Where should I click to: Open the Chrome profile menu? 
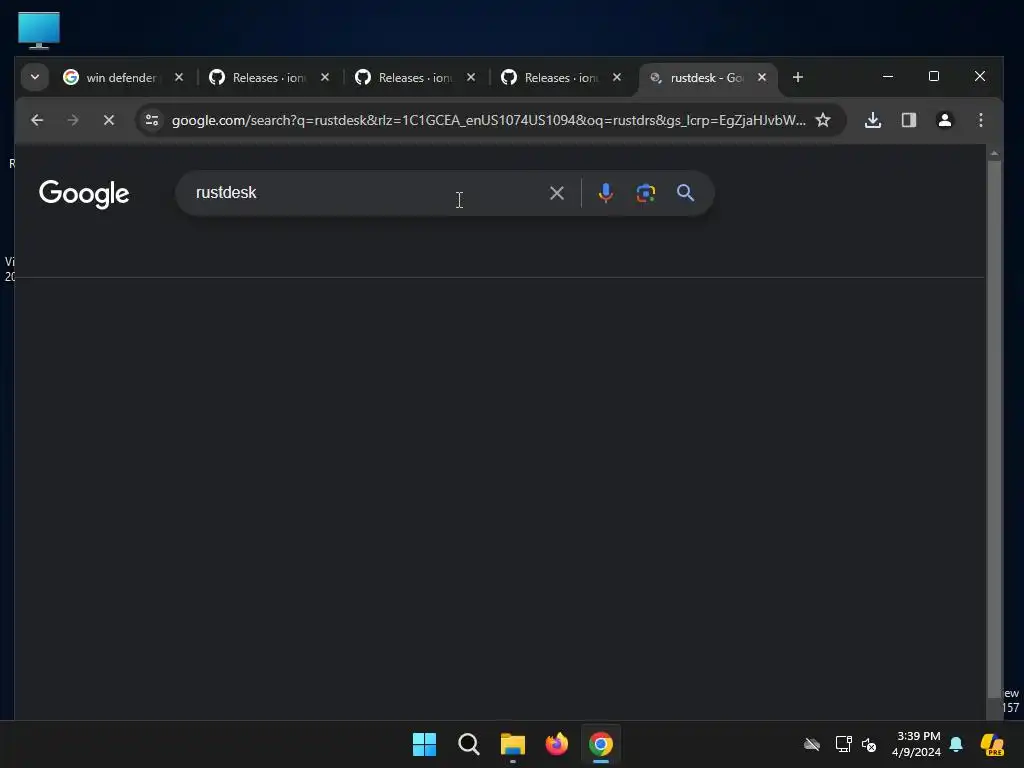(945, 120)
